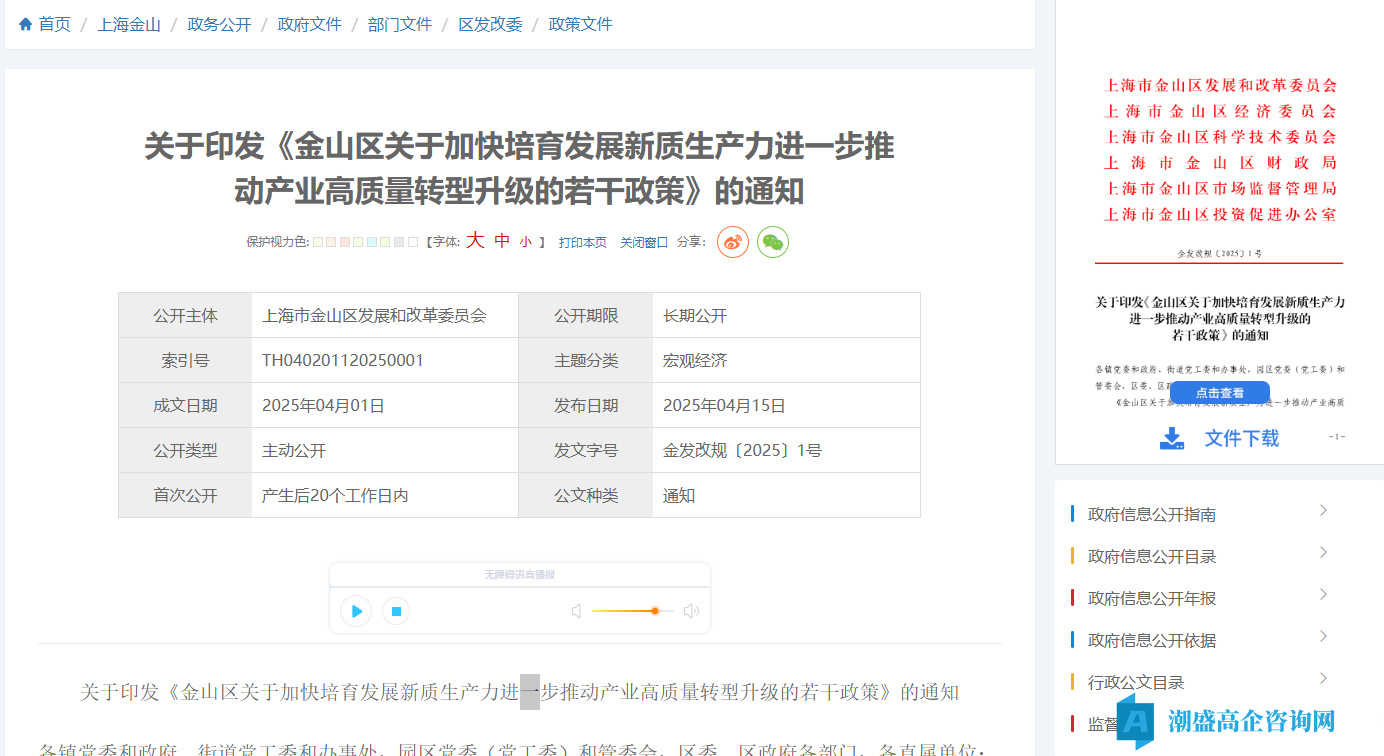Open 政务公开 in the breadcrumb
The height and width of the screenshot is (756, 1384).
[219, 24]
